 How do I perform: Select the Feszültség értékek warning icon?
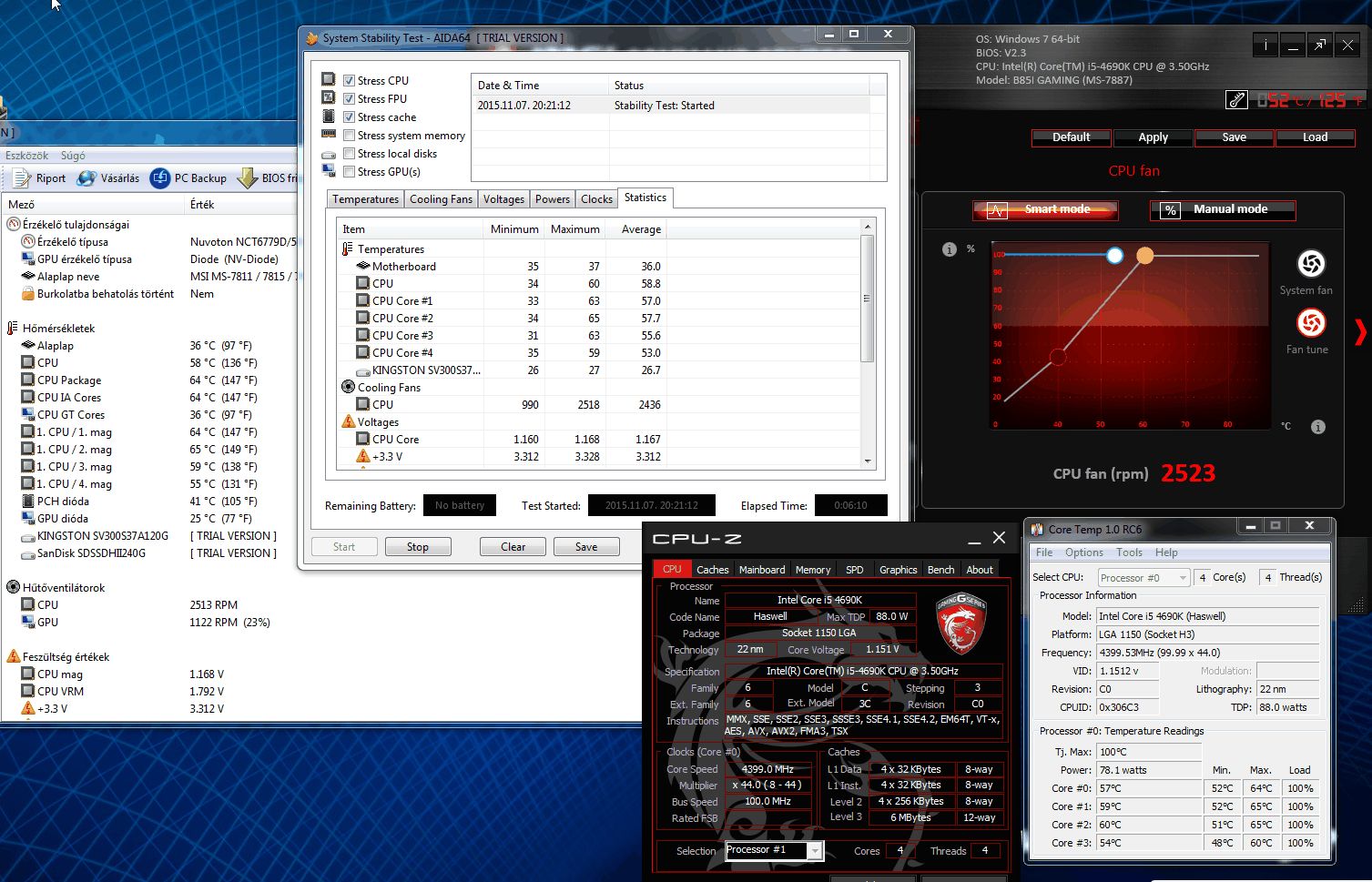pos(14,657)
